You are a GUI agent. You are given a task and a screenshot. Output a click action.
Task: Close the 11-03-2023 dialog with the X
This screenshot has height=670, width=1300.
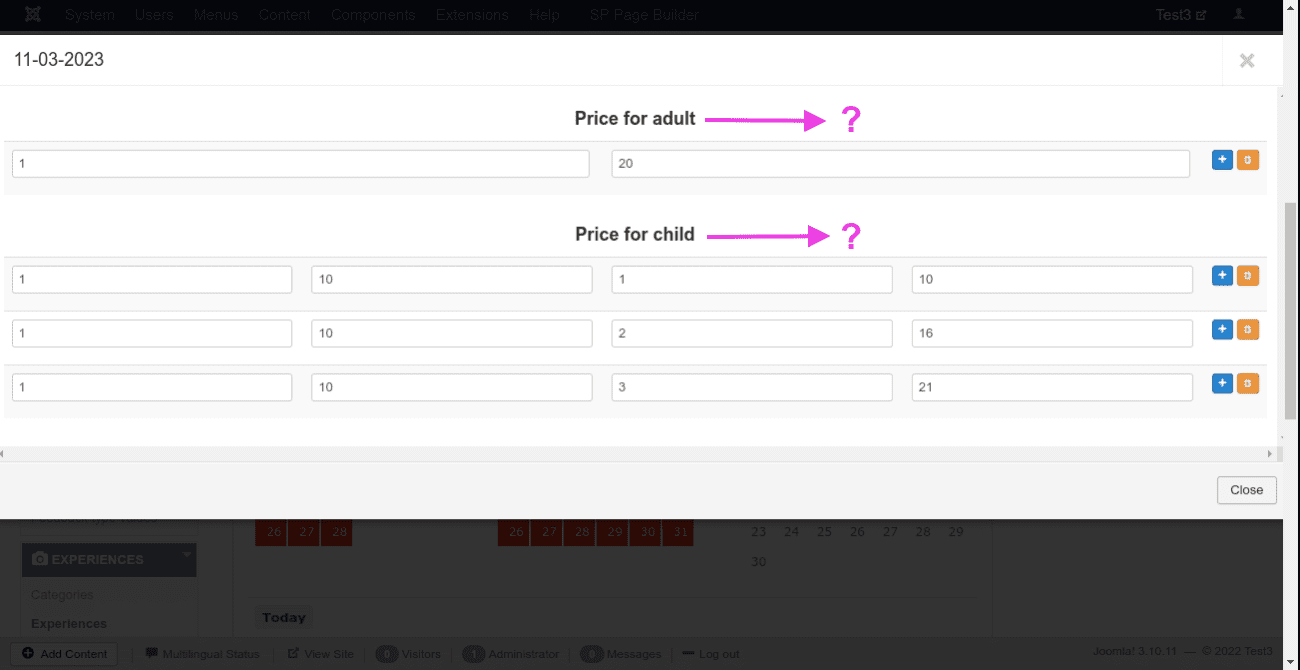click(1247, 61)
